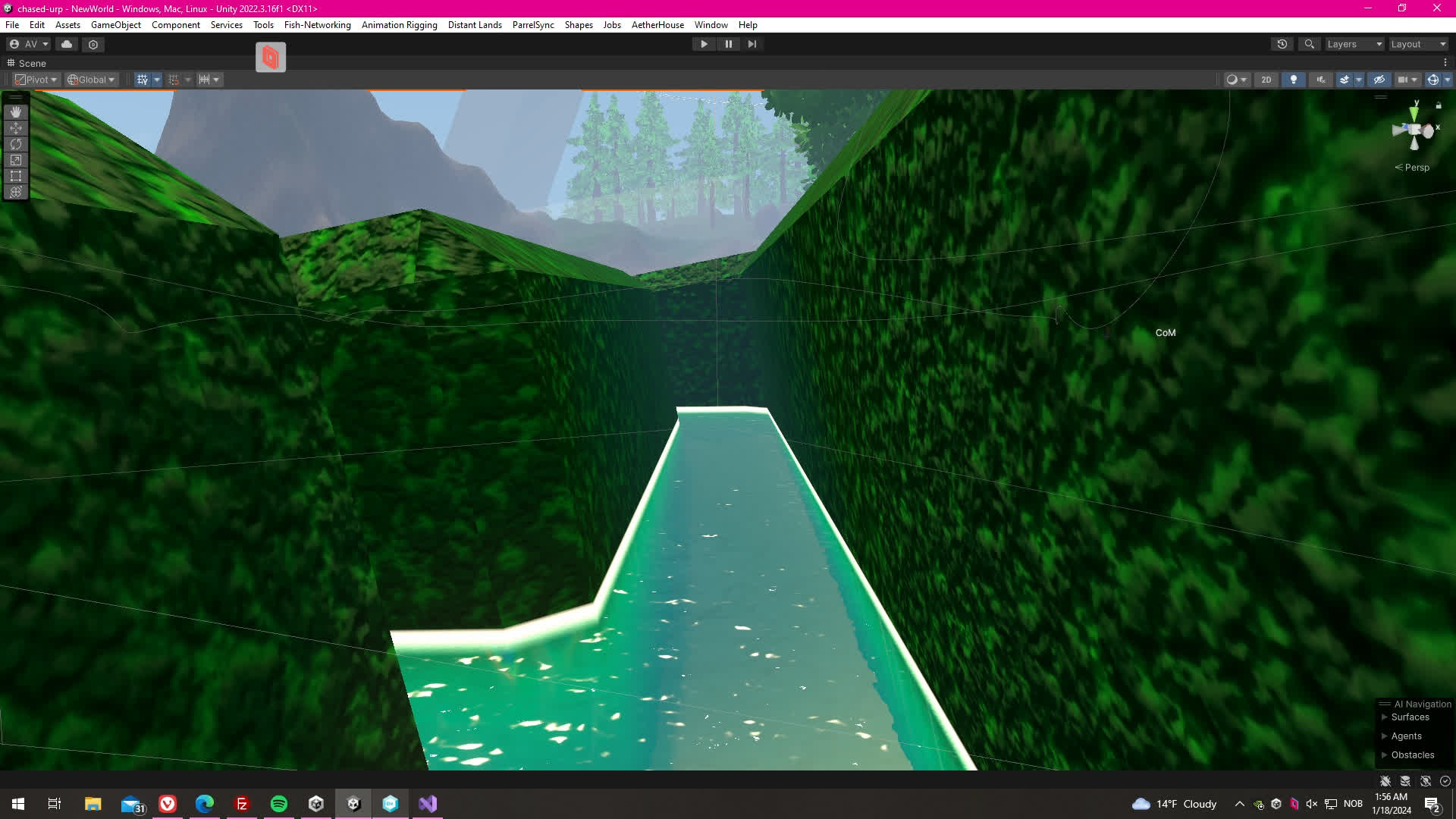Select the Rotate tool
The width and height of the screenshot is (1456, 819).
coord(16,144)
